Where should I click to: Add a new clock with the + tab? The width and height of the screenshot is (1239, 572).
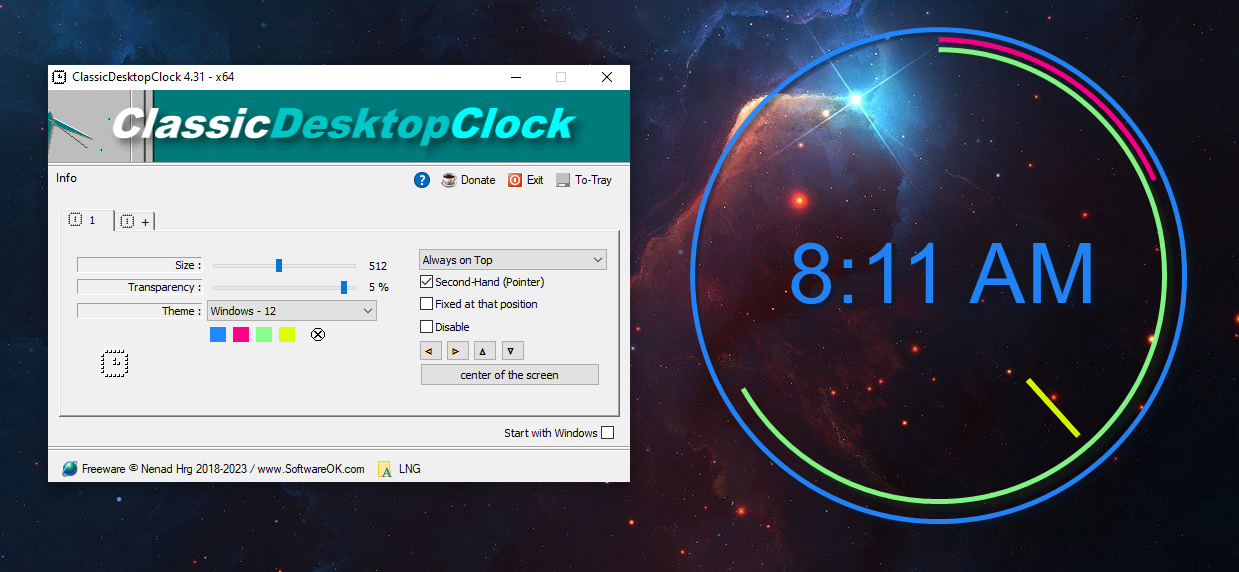(135, 222)
